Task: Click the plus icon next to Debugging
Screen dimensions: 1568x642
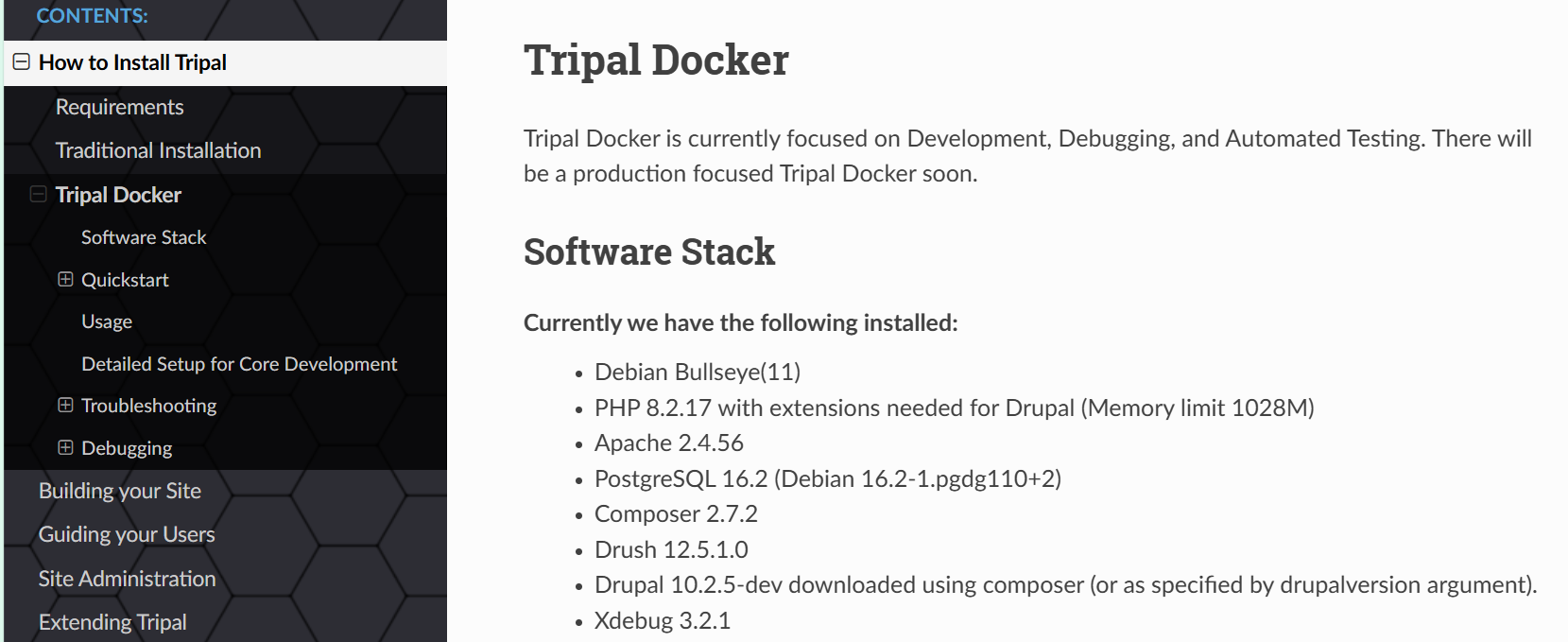Action: click(x=64, y=447)
